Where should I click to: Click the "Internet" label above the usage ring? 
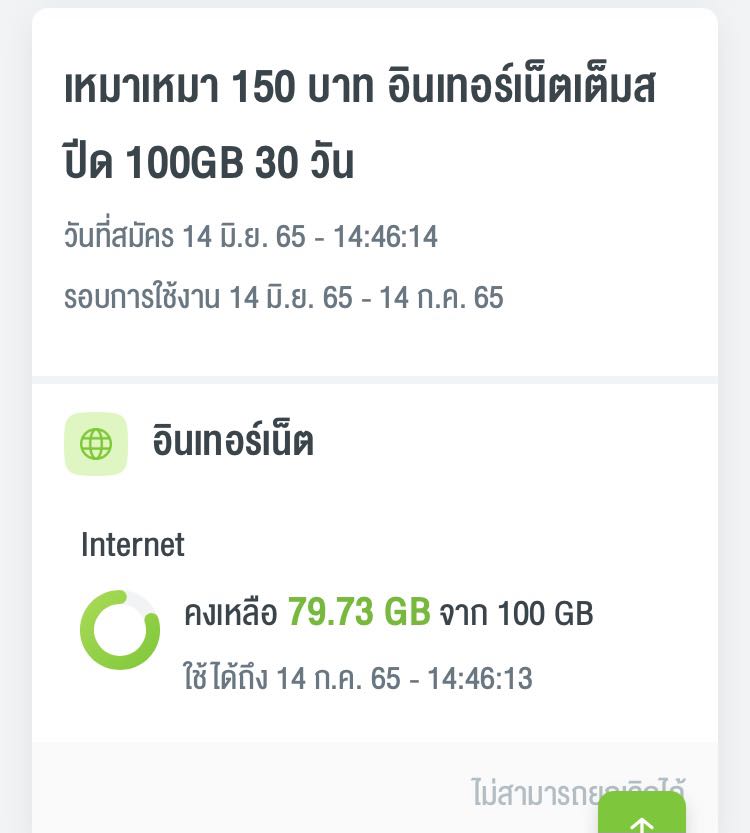[133, 545]
